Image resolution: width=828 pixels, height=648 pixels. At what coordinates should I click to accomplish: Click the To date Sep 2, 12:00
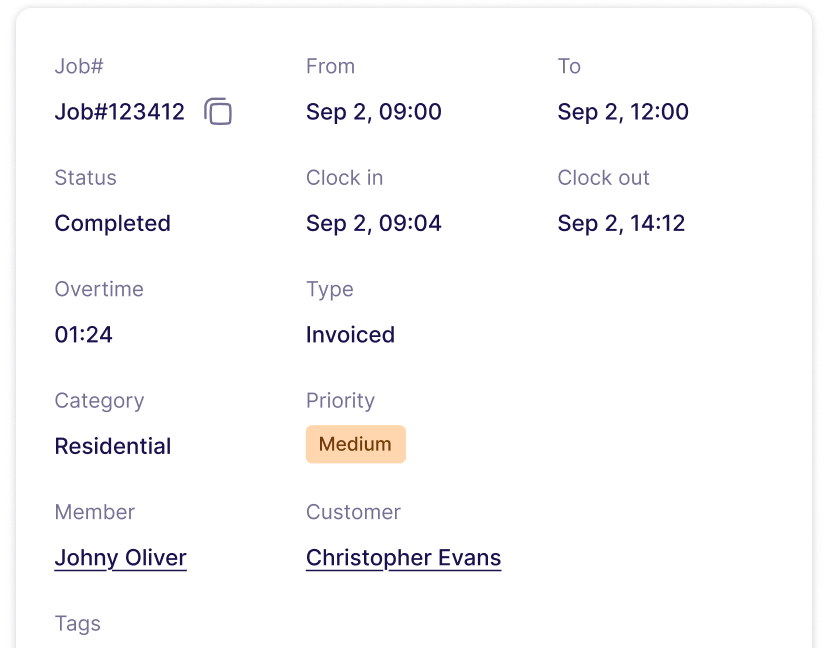(623, 112)
